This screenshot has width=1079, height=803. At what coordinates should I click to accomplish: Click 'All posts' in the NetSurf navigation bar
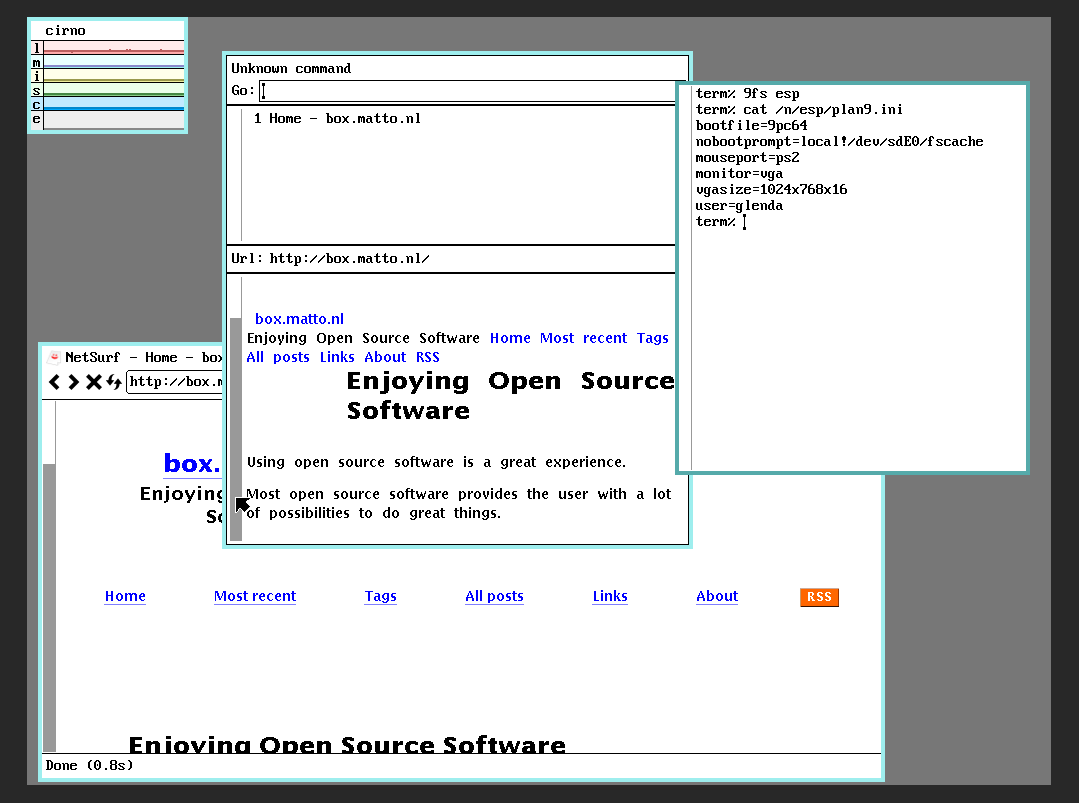494,596
